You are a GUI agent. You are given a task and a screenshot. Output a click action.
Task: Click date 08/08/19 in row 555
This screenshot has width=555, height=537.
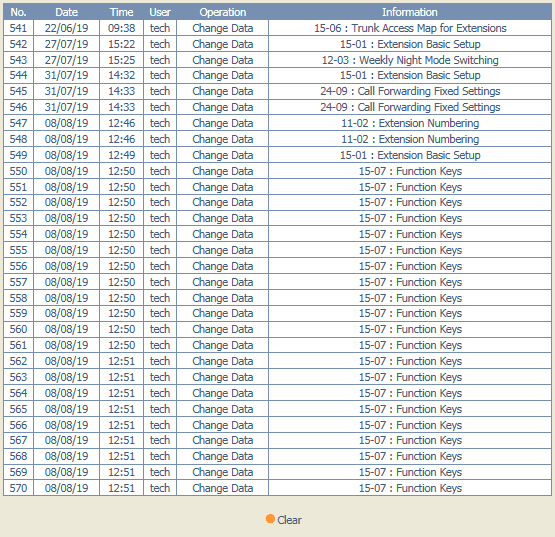click(67, 250)
